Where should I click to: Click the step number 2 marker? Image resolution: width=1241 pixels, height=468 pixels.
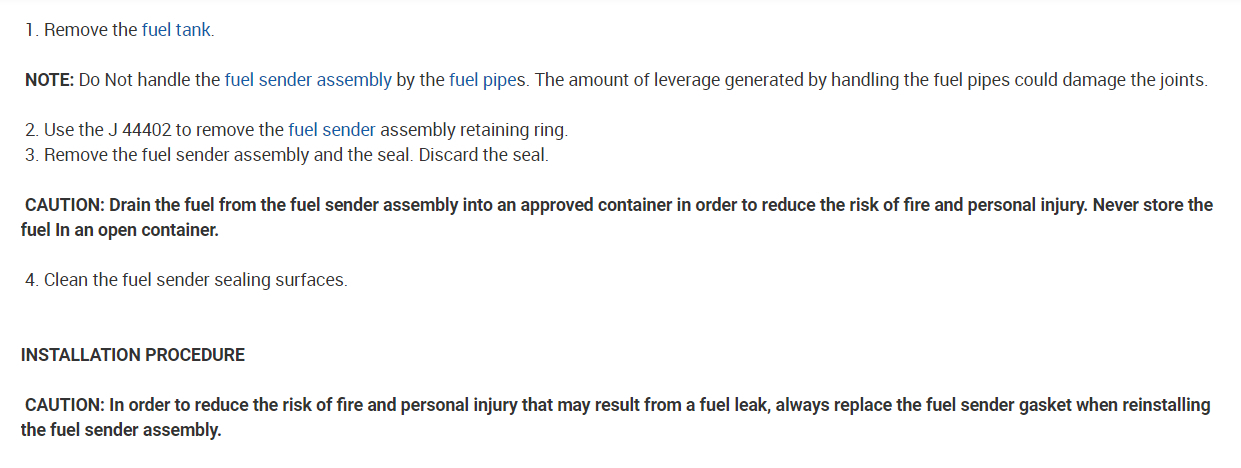pos(32,130)
